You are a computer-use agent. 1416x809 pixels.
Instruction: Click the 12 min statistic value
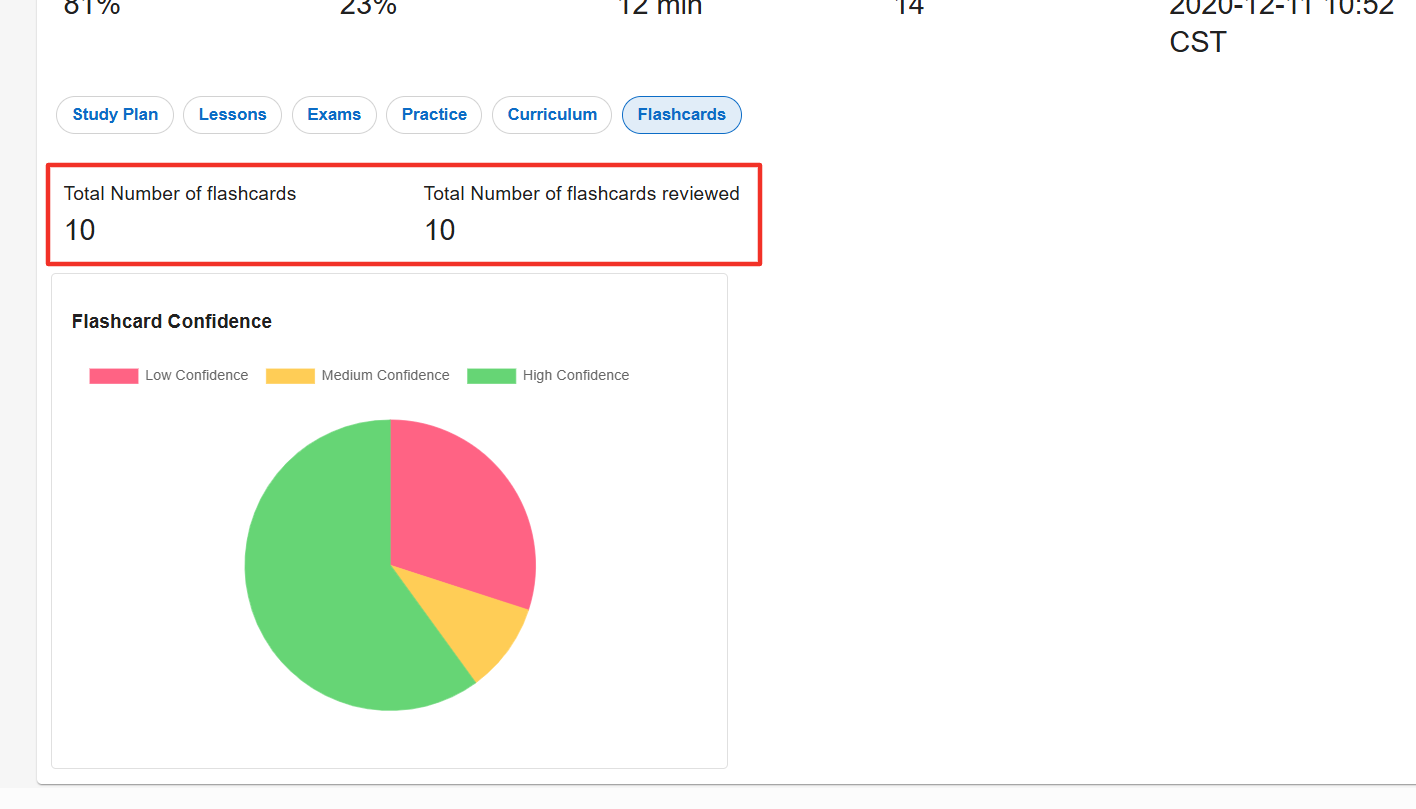point(660,8)
